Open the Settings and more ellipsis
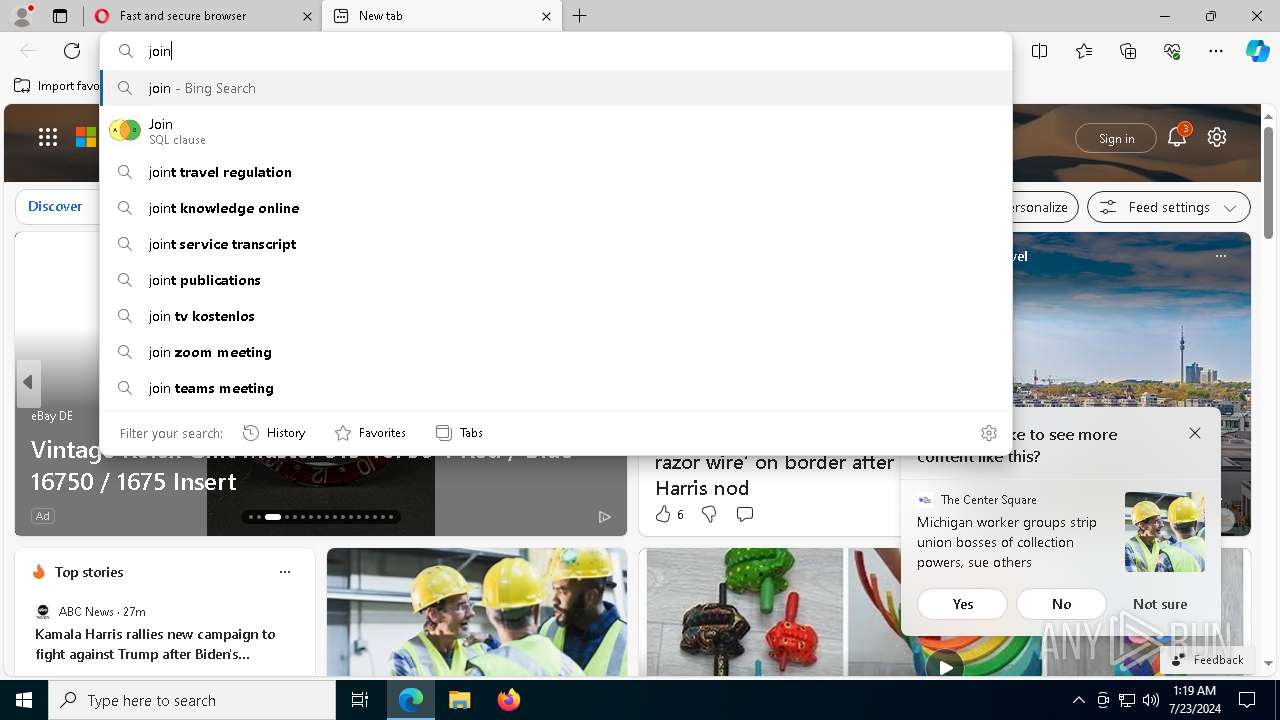 [x=1216, y=51]
